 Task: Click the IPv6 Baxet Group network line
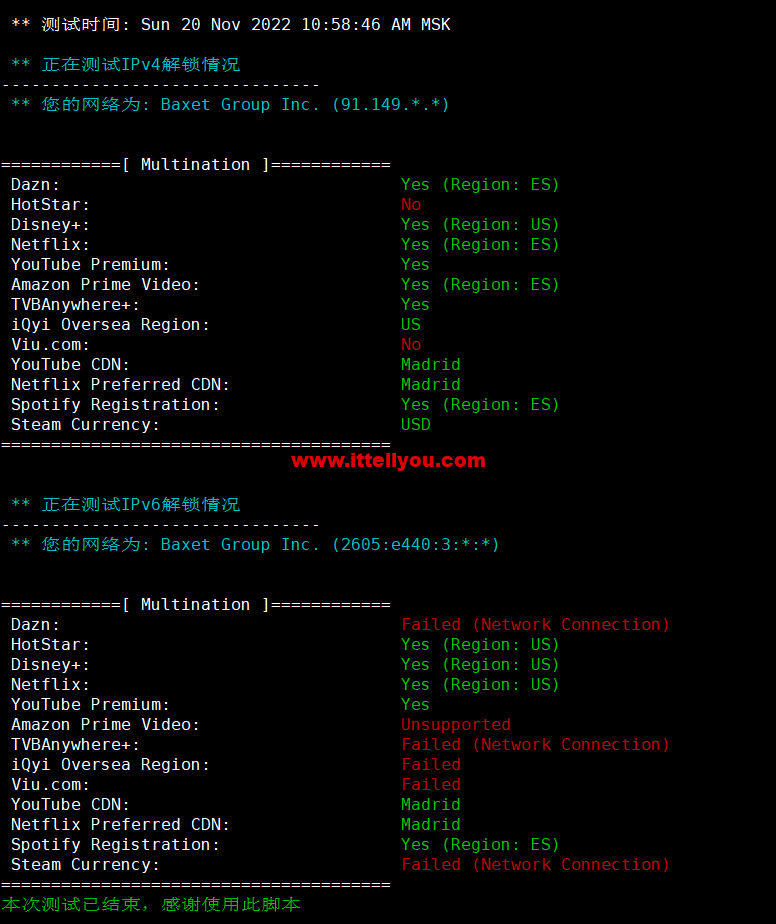[x=255, y=544]
